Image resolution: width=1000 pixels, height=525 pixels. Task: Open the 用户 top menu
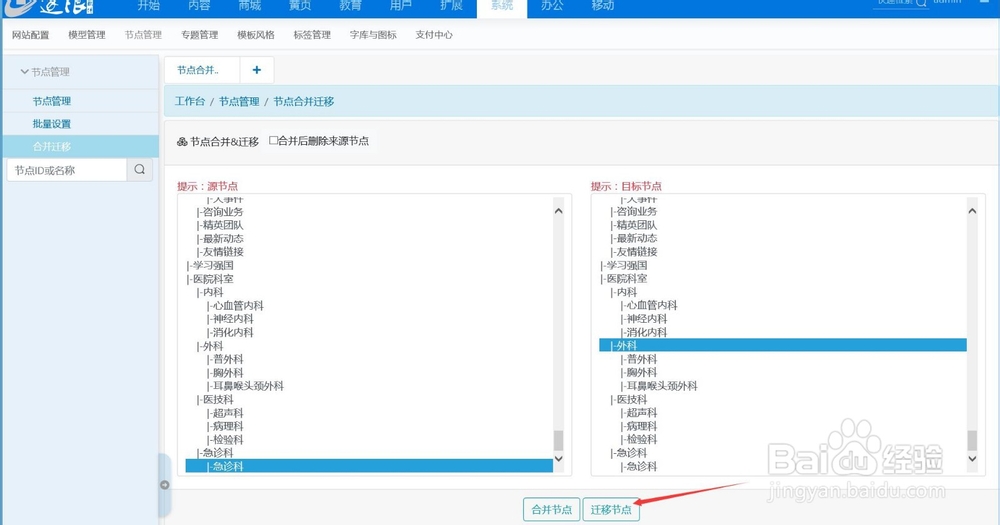click(401, 6)
